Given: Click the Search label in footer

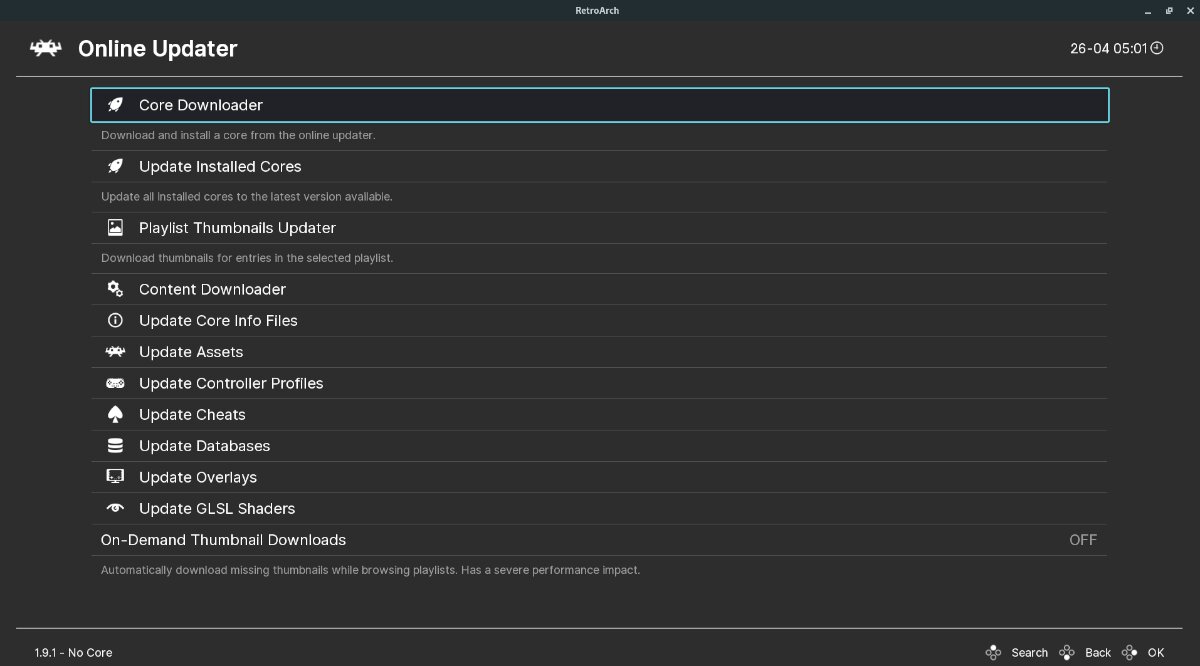Looking at the screenshot, I should pyautogui.click(x=1029, y=652).
